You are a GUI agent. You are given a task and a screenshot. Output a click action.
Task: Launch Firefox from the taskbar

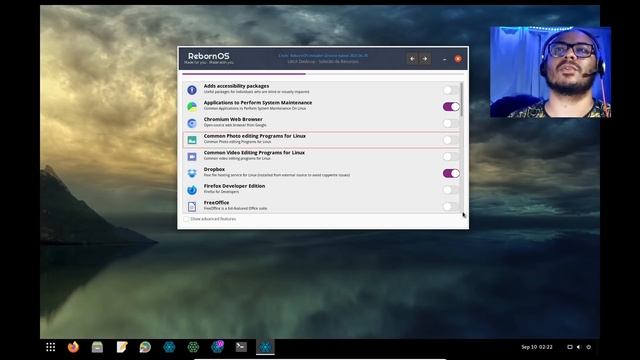pos(73,347)
